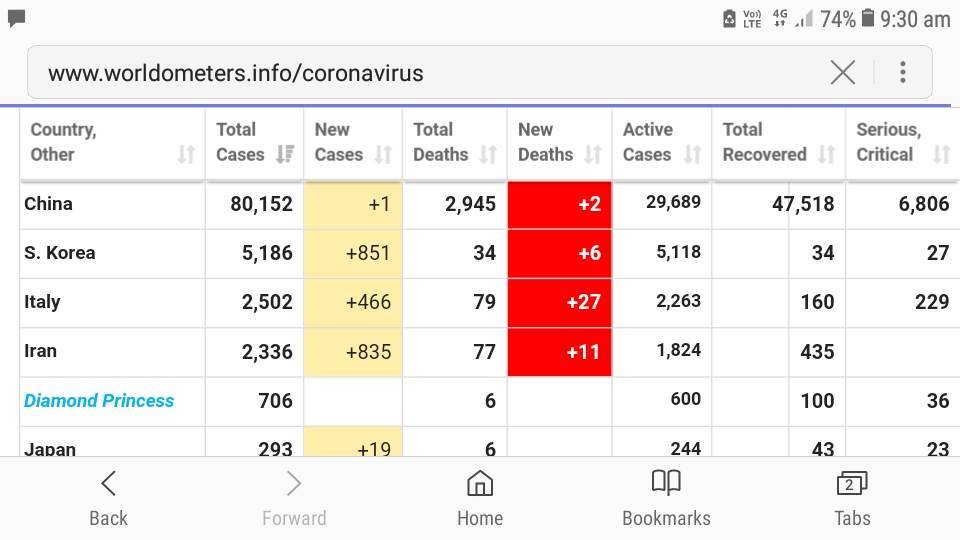Sort table by Total Deaths column
Viewport: 960px width, 540px height.
pos(488,154)
